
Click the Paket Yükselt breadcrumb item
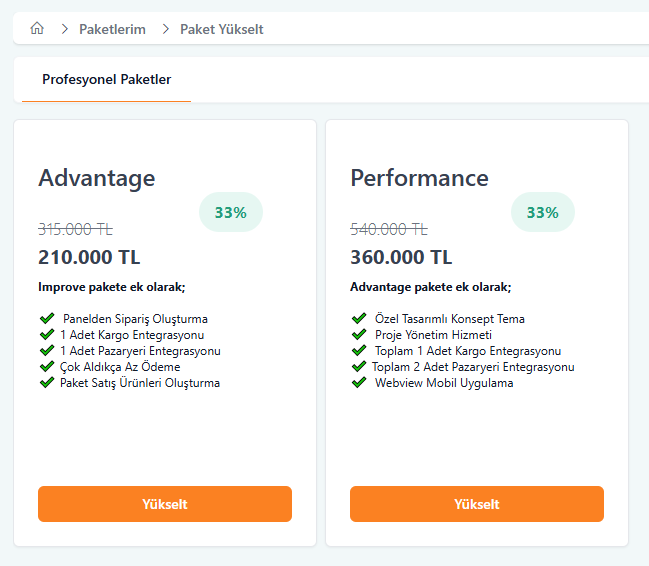point(221,29)
